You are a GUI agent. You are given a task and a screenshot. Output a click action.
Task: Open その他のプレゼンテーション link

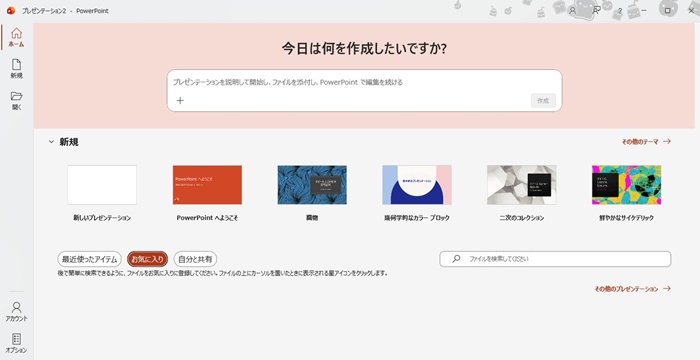coord(632,289)
